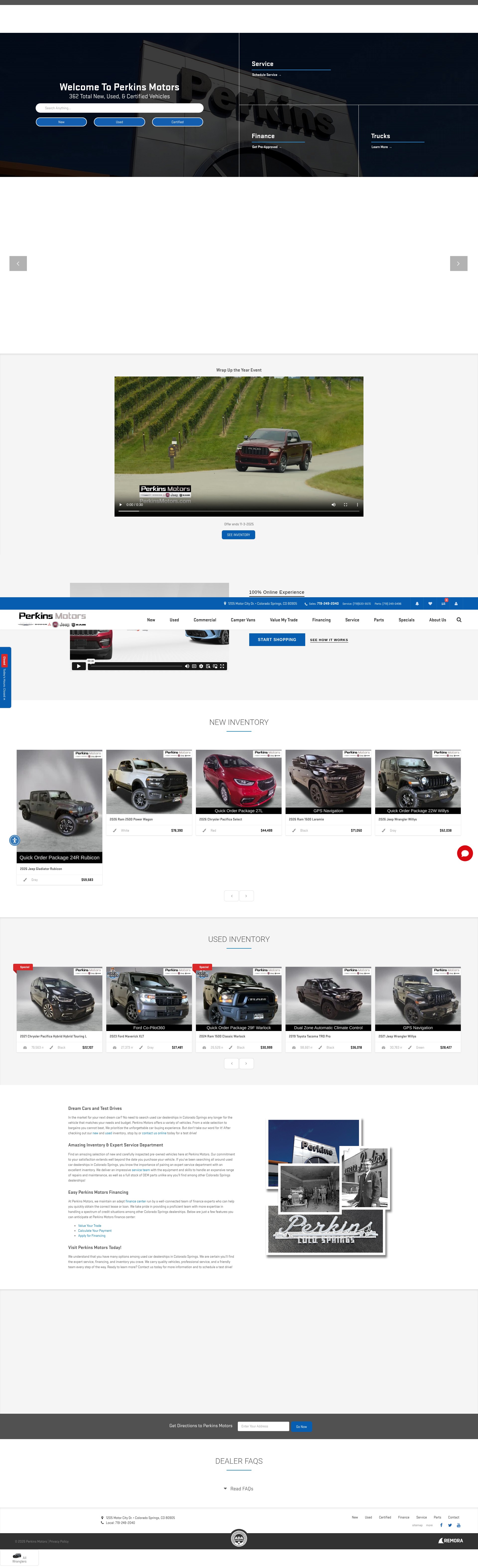The width and height of the screenshot is (478, 1568).
Task: Go to previous hero slide arrow
Action: (18, 264)
